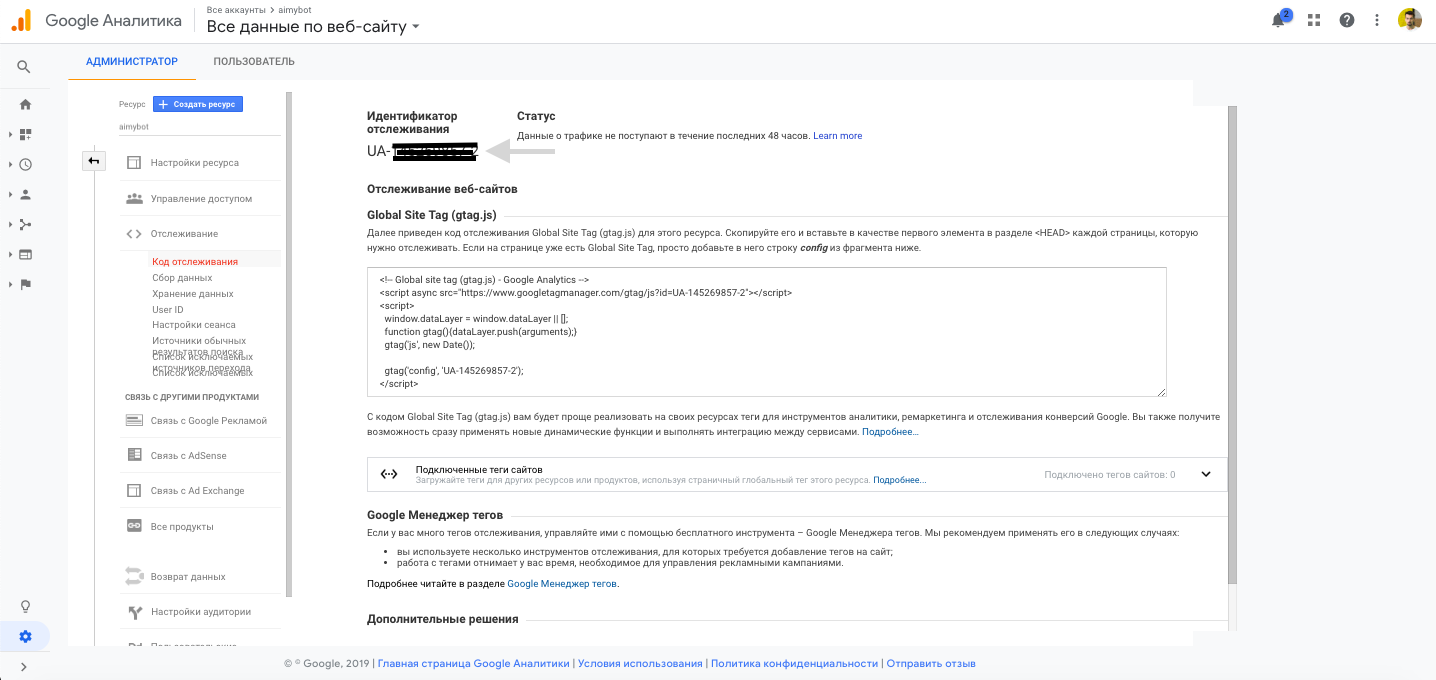Click the user account avatar
Image resolution: width=1436 pixels, height=680 pixels.
pyautogui.click(x=1410, y=20)
